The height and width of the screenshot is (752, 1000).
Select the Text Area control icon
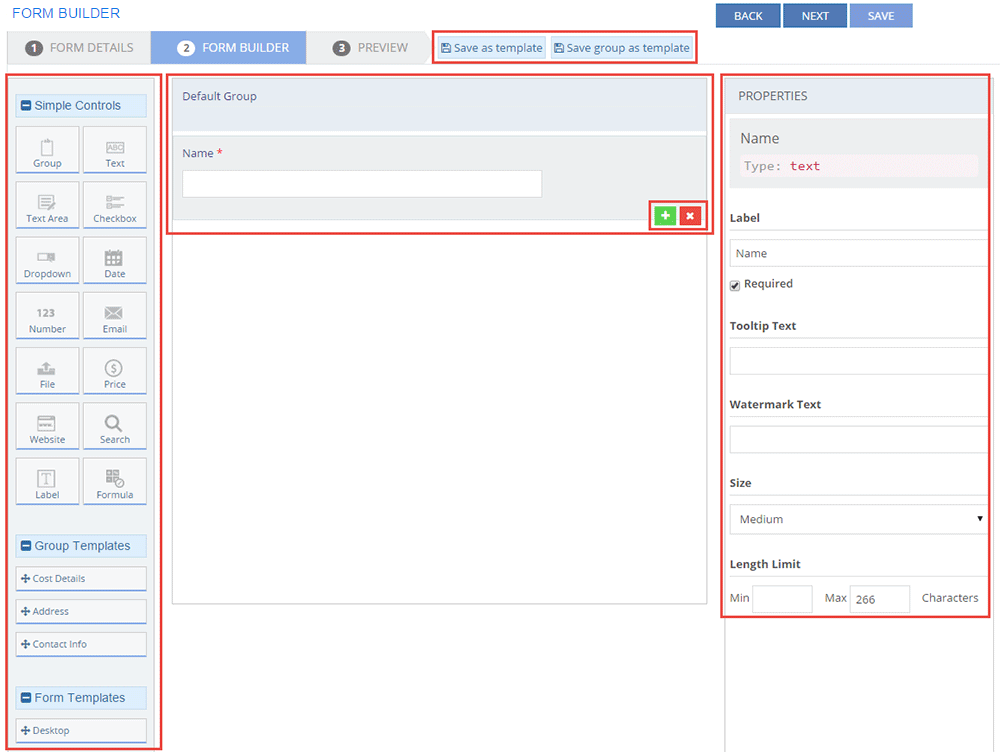click(47, 205)
